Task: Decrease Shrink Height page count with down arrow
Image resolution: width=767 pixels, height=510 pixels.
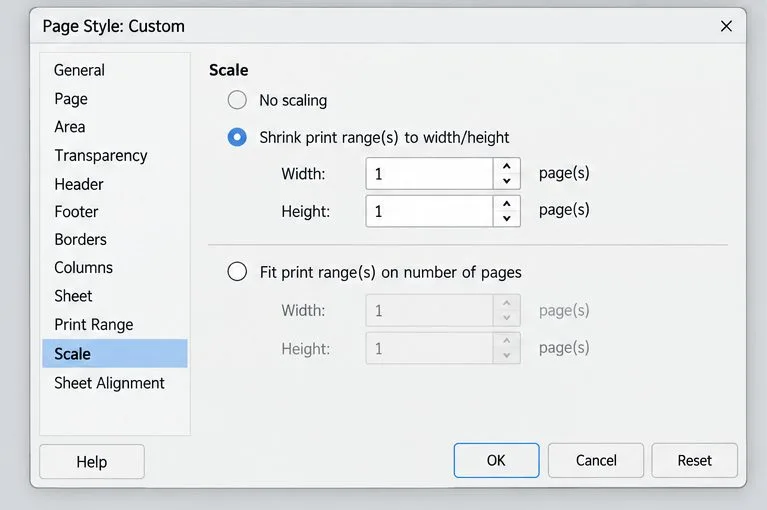Action: [507, 219]
